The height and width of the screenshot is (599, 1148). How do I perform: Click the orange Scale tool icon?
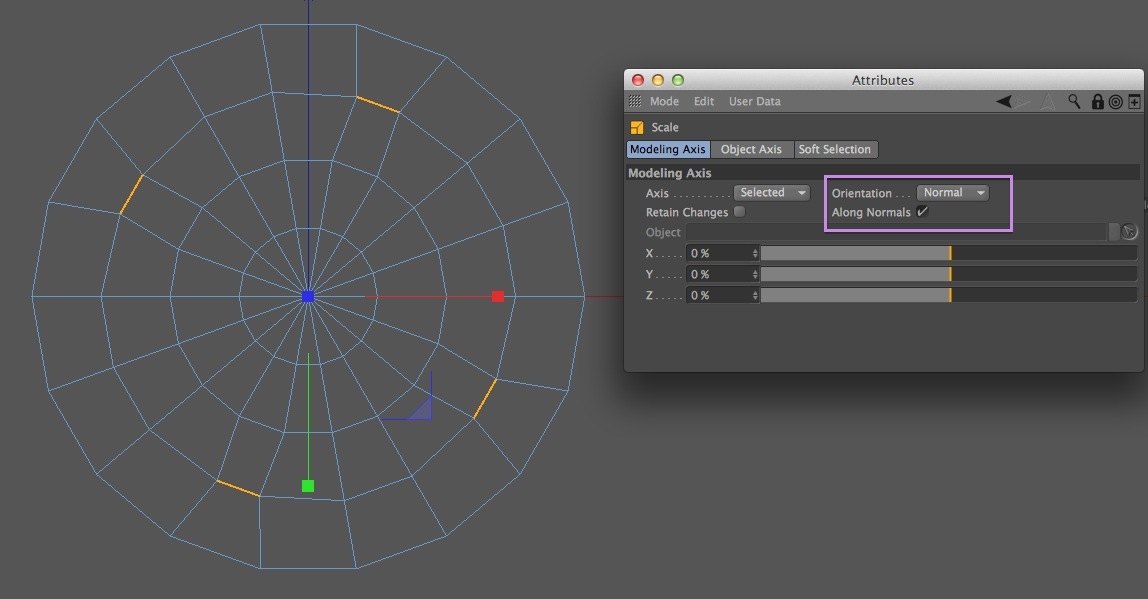637,127
